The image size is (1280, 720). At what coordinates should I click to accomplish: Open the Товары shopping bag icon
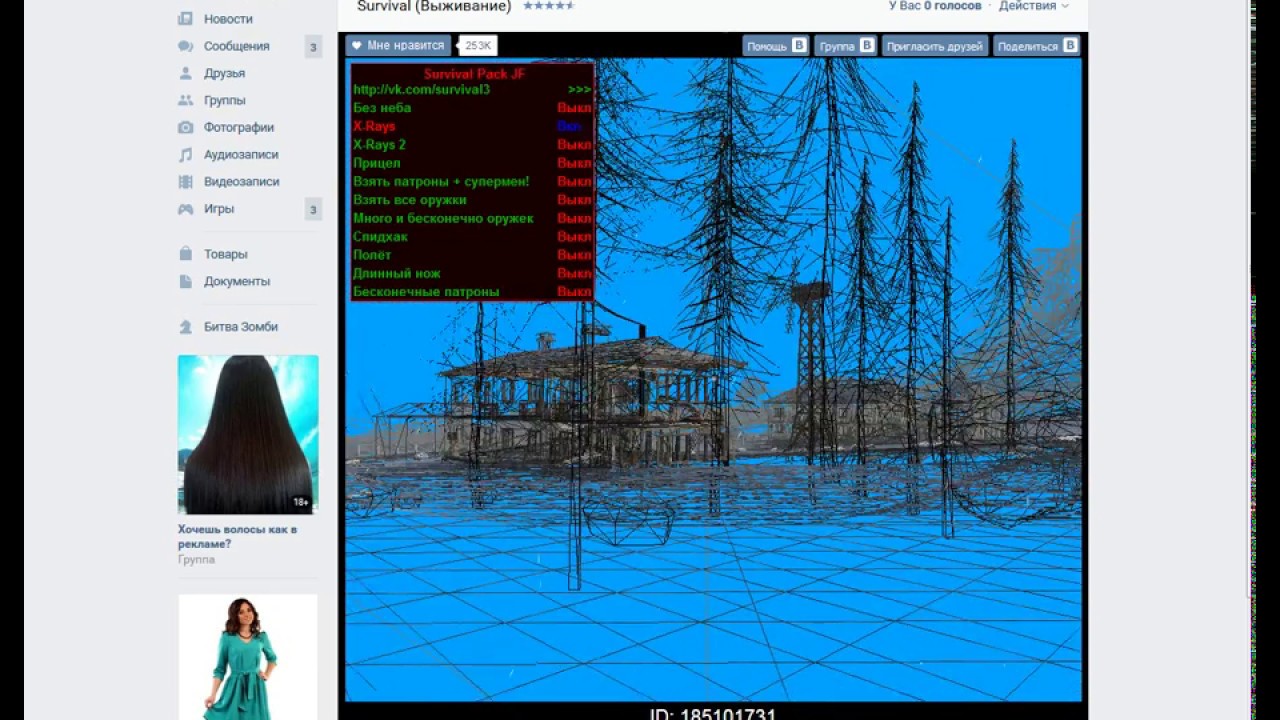coord(185,254)
